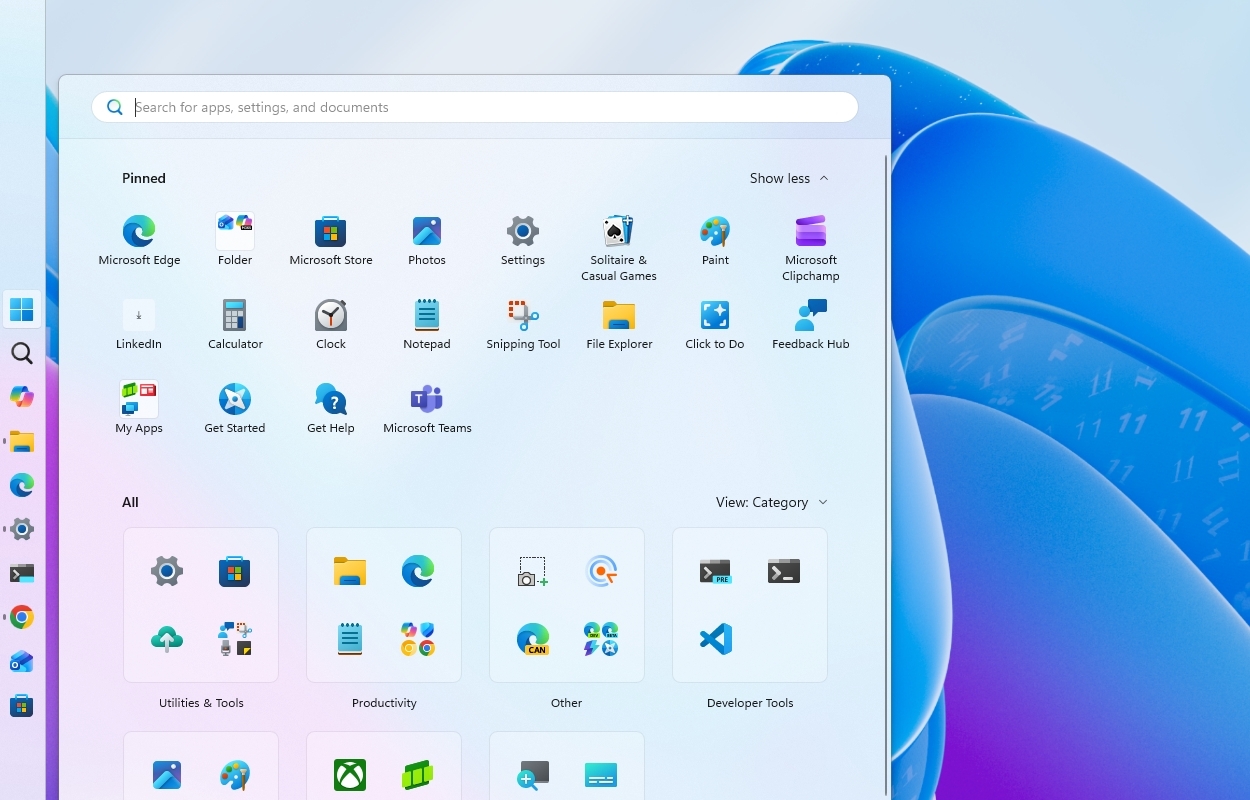Open Outlook from the taskbar
This screenshot has height=800, width=1250.
(x=22, y=661)
